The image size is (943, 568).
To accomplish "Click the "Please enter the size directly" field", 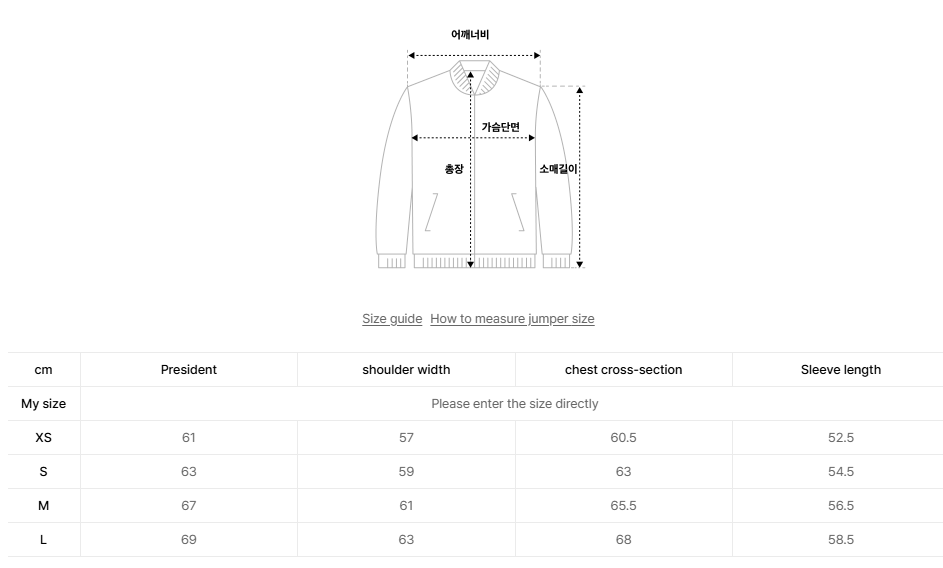I will (514, 404).
